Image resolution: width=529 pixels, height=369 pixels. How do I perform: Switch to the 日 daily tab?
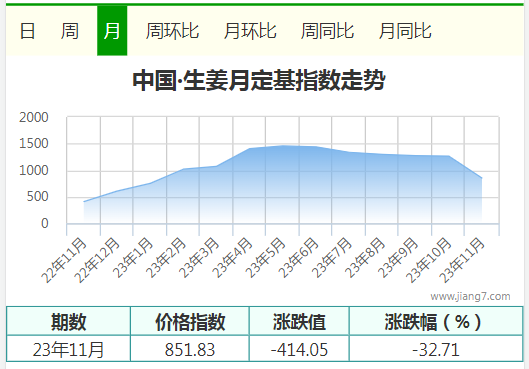(x=27, y=31)
